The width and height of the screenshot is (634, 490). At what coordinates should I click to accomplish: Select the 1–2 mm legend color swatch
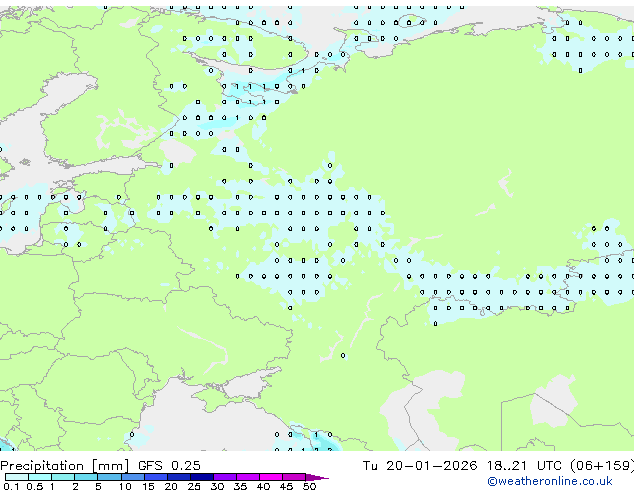[x=63, y=477]
